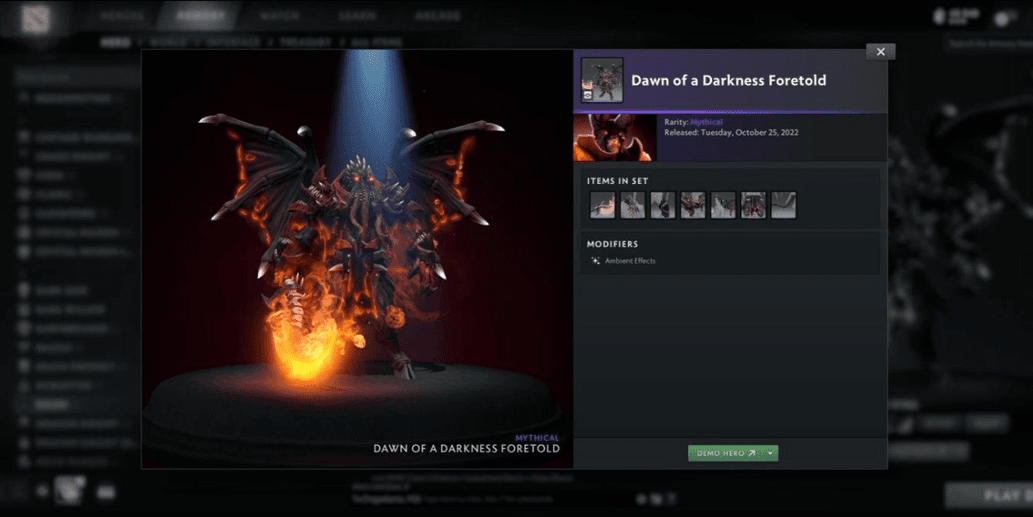
Task: Pick the last item icon in Items in Set
Action: [783, 205]
